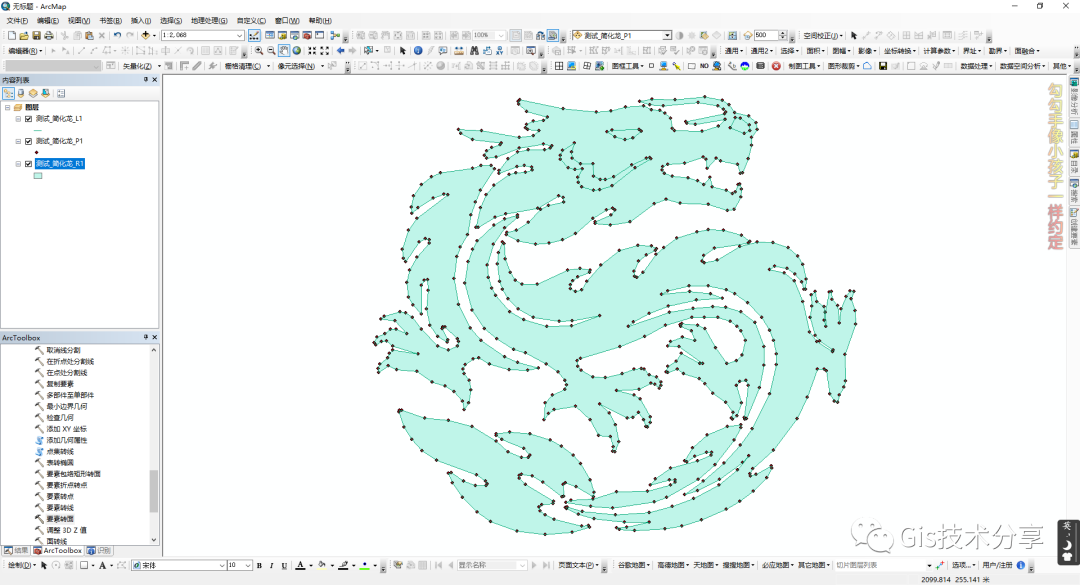Uncheck the 测试_简化龙_L1 layer visibility

click(x=28, y=119)
